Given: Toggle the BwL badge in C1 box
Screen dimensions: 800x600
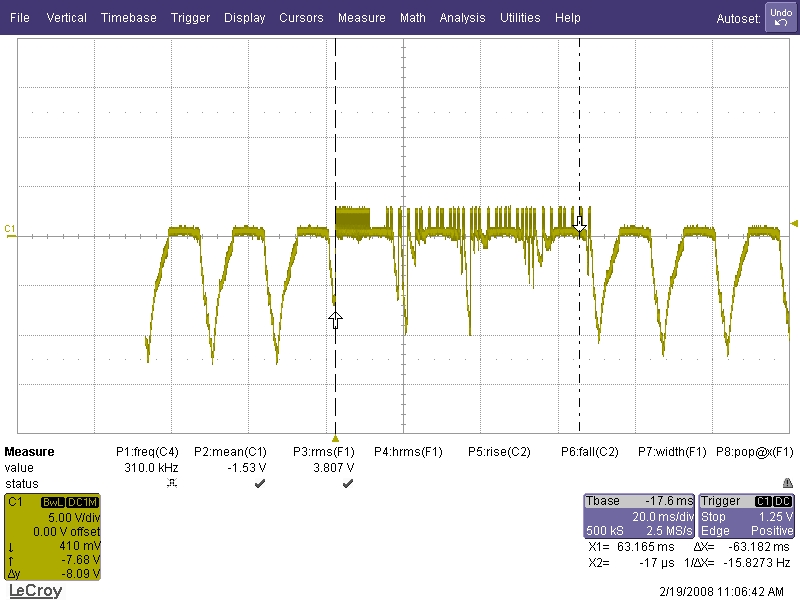Looking at the screenshot, I should pos(53,502).
